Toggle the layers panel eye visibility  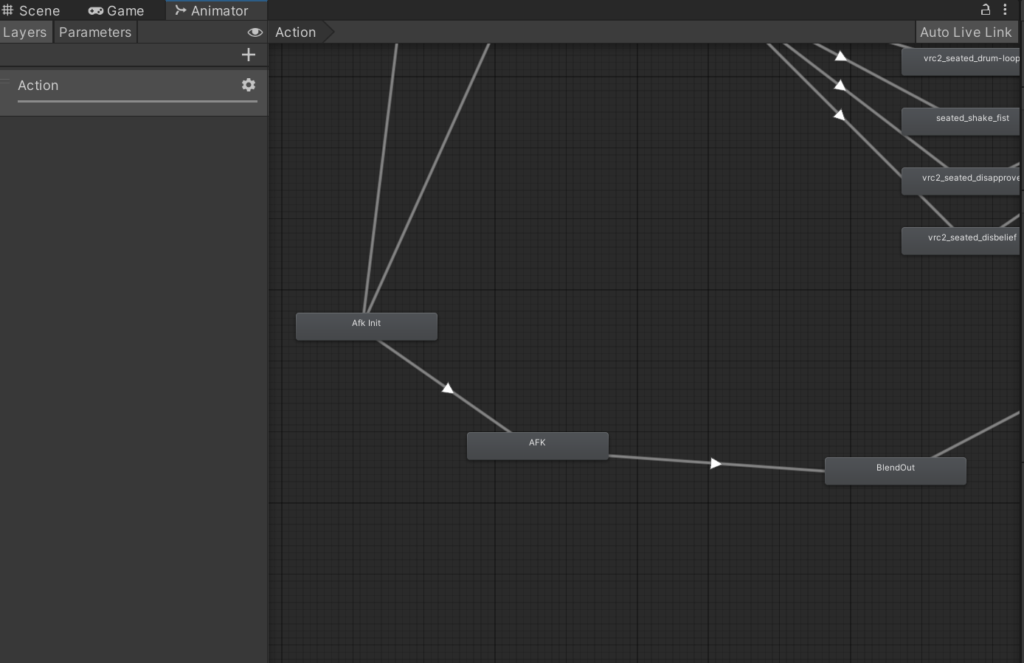tap(255, 32)
